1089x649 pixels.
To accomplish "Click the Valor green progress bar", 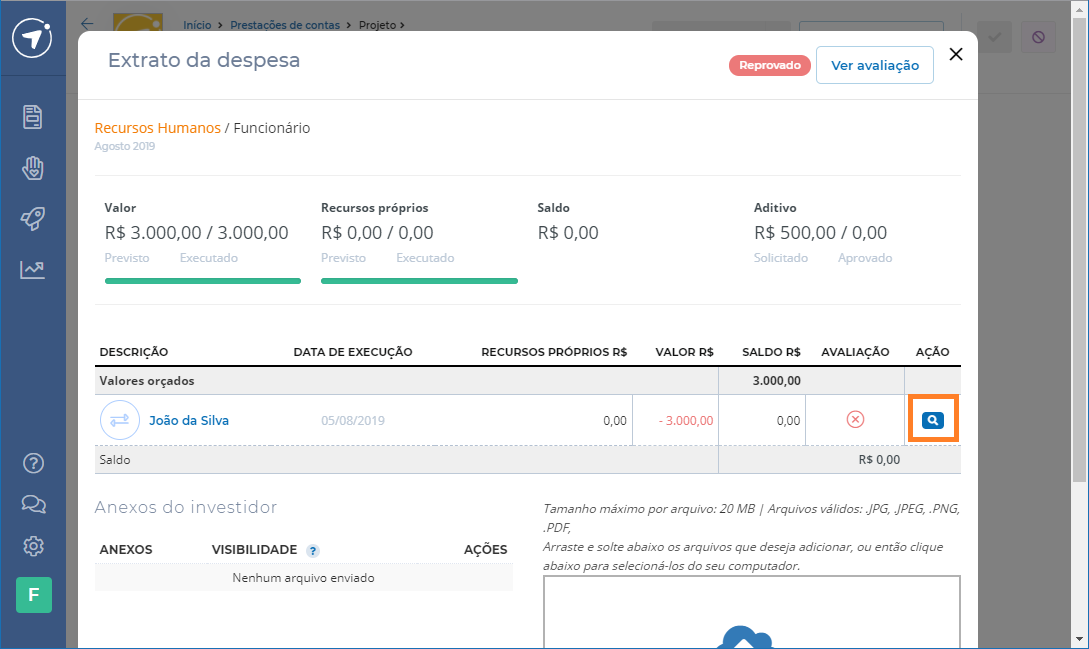I will [203, 281].
